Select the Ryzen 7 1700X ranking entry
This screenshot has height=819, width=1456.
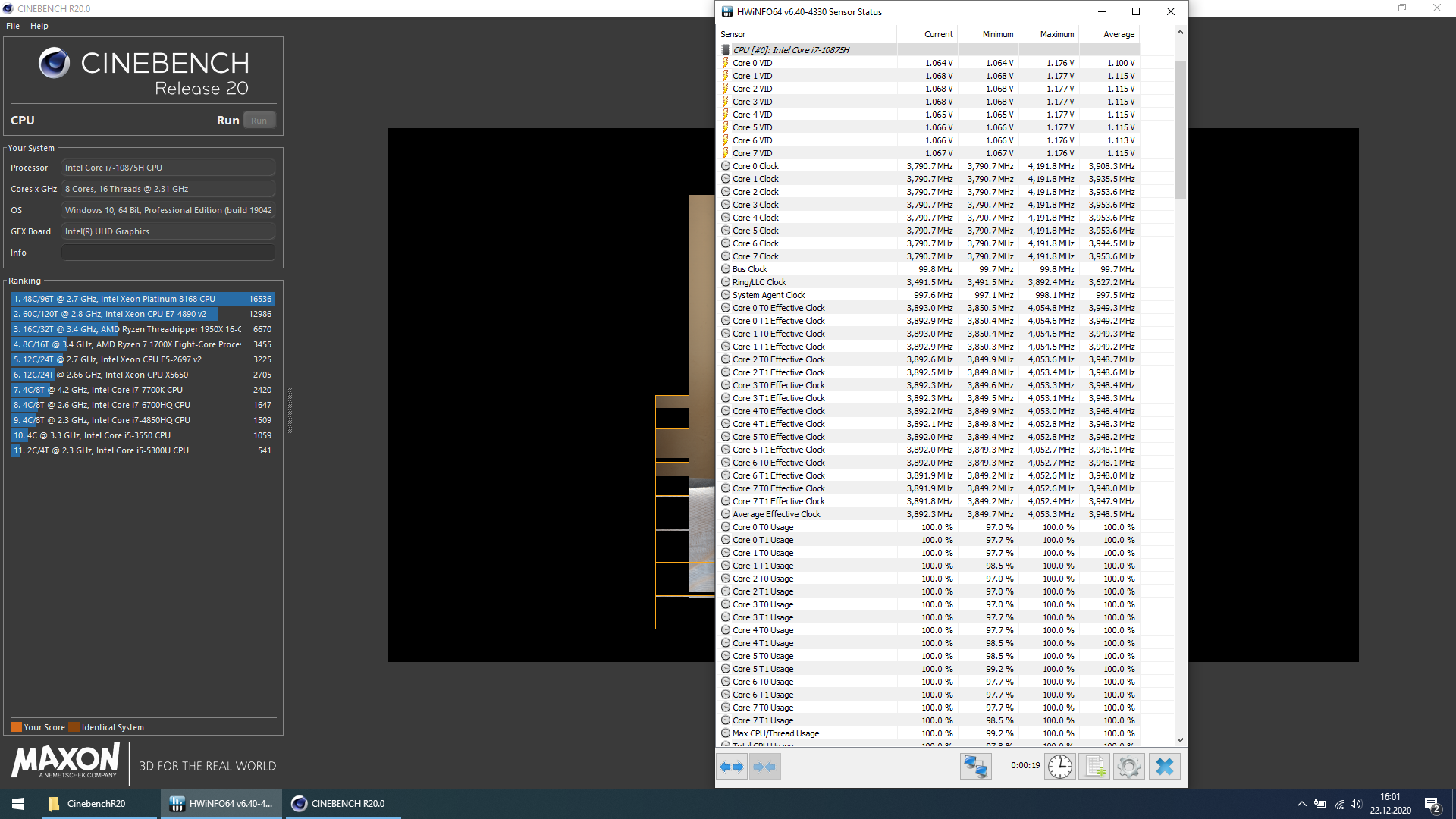tap(143, 344)
